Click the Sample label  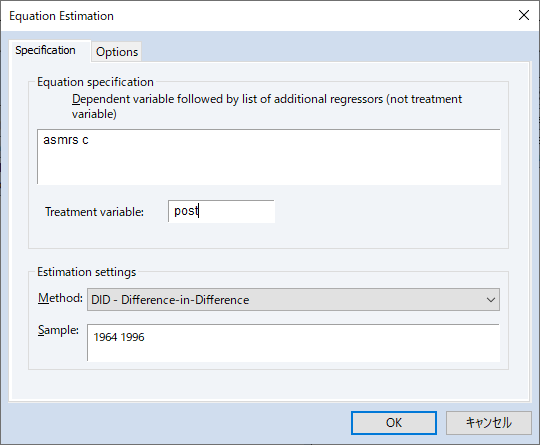tap(58, 330)
